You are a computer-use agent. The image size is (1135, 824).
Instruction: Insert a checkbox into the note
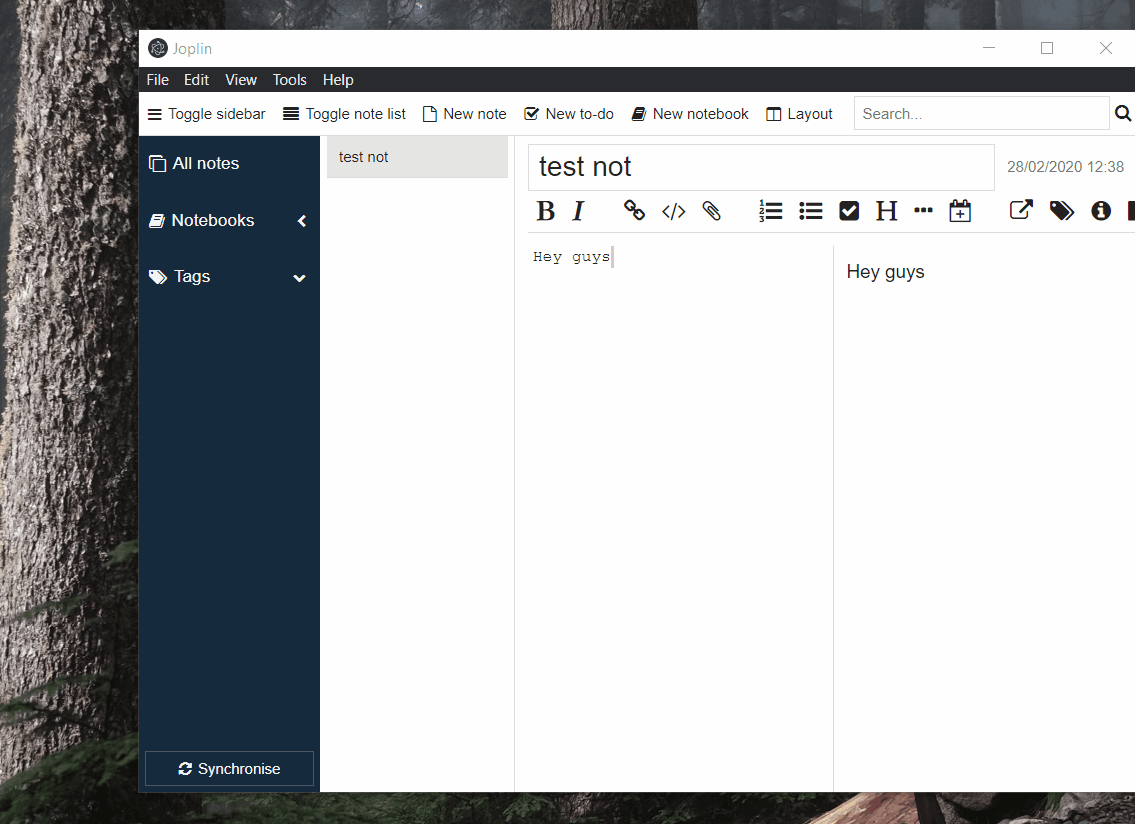click(849, 211)
